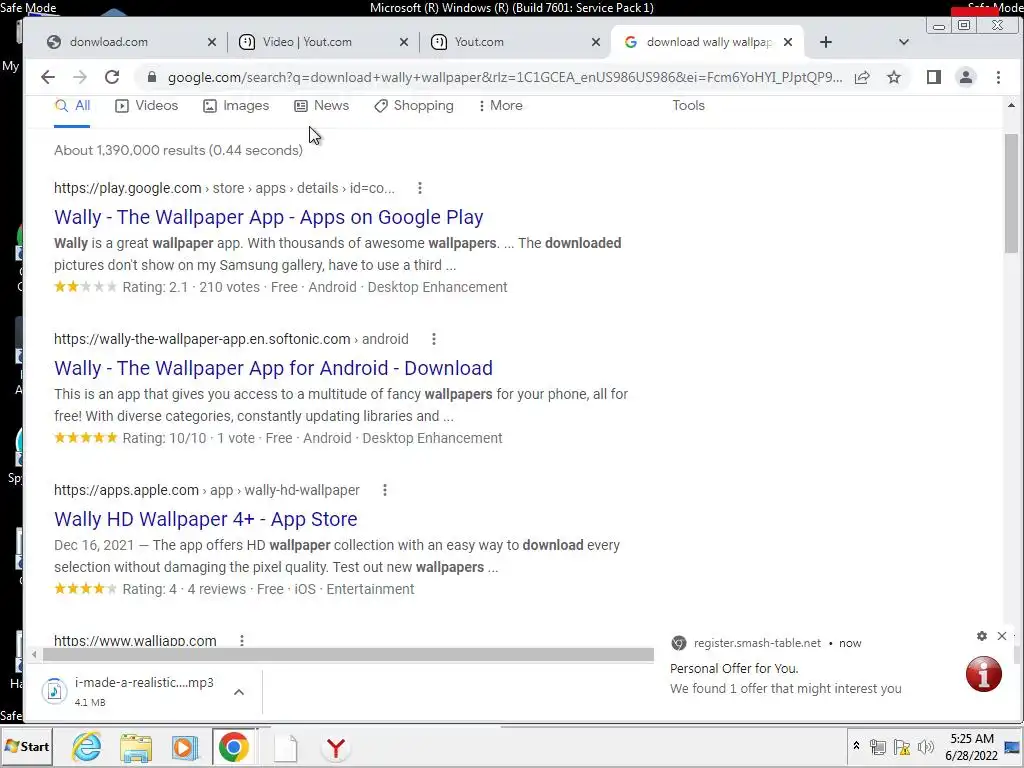Bookmark this page with star icon
Screen dimensions: 1024x768
(894, 77)
